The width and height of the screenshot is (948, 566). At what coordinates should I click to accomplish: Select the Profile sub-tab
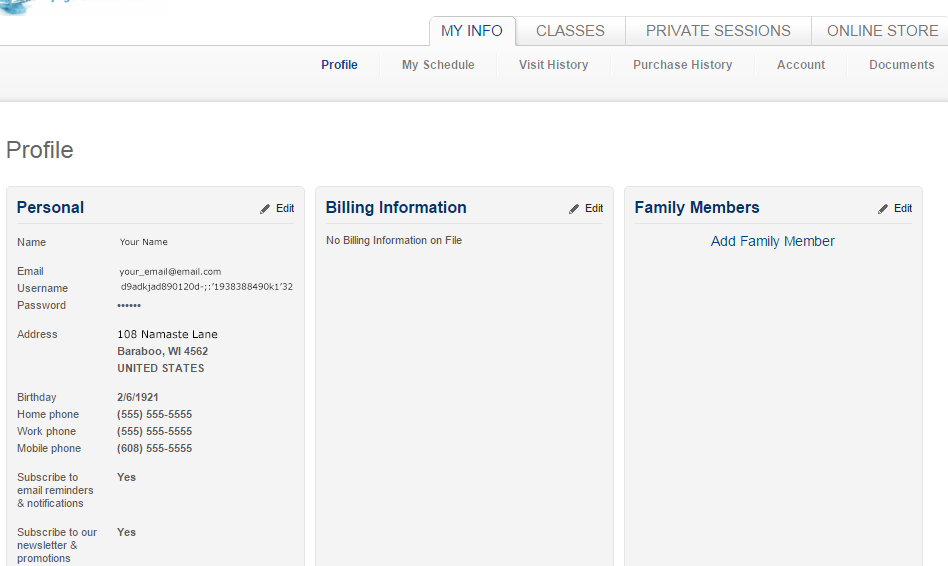click(x=339, y=65)
